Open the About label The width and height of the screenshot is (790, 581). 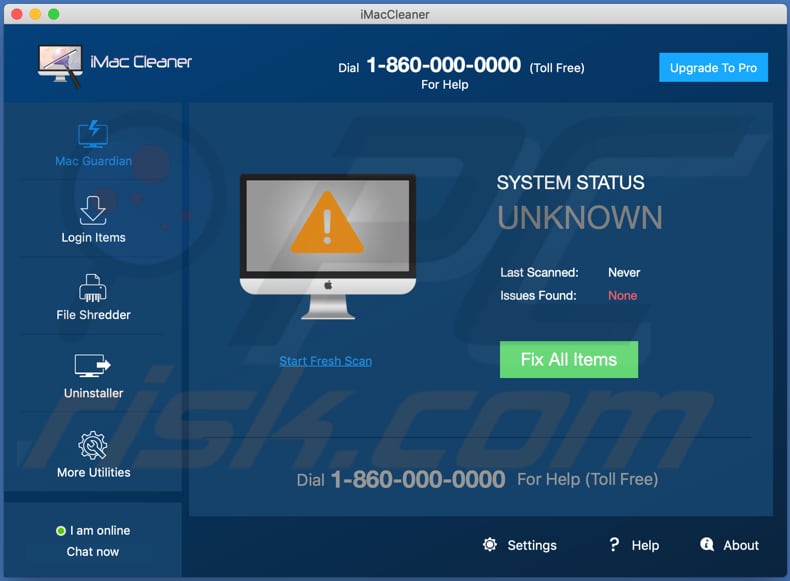click(741, 545)
